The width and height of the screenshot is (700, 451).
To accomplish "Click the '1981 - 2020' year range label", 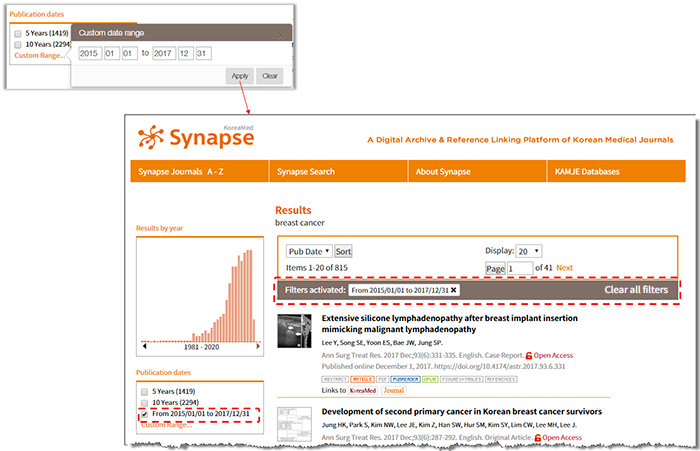I will tap(201, 347).
